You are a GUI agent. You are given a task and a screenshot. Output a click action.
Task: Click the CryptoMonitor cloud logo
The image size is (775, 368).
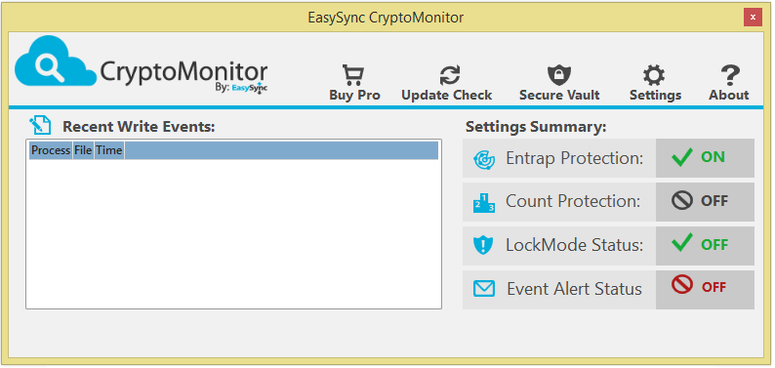tap(55, 61)
